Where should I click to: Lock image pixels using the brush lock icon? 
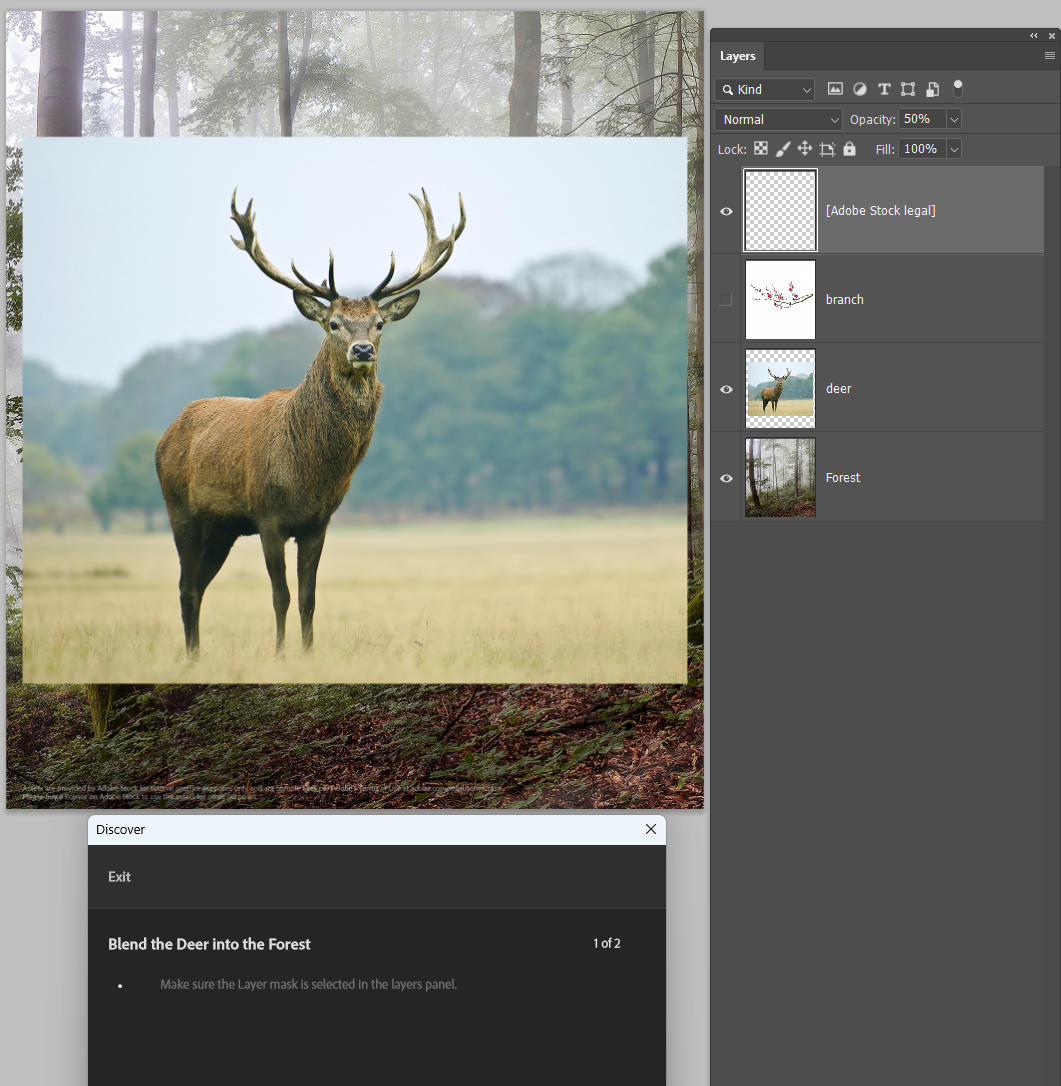pyautogui.click(x=783, y=148)
